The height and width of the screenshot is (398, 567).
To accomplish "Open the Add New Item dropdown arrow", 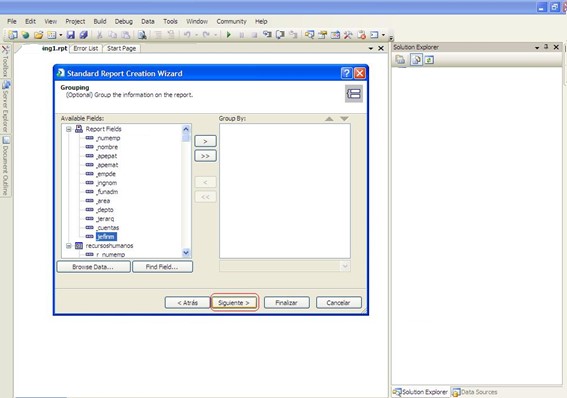I will (x=60, y=35).
